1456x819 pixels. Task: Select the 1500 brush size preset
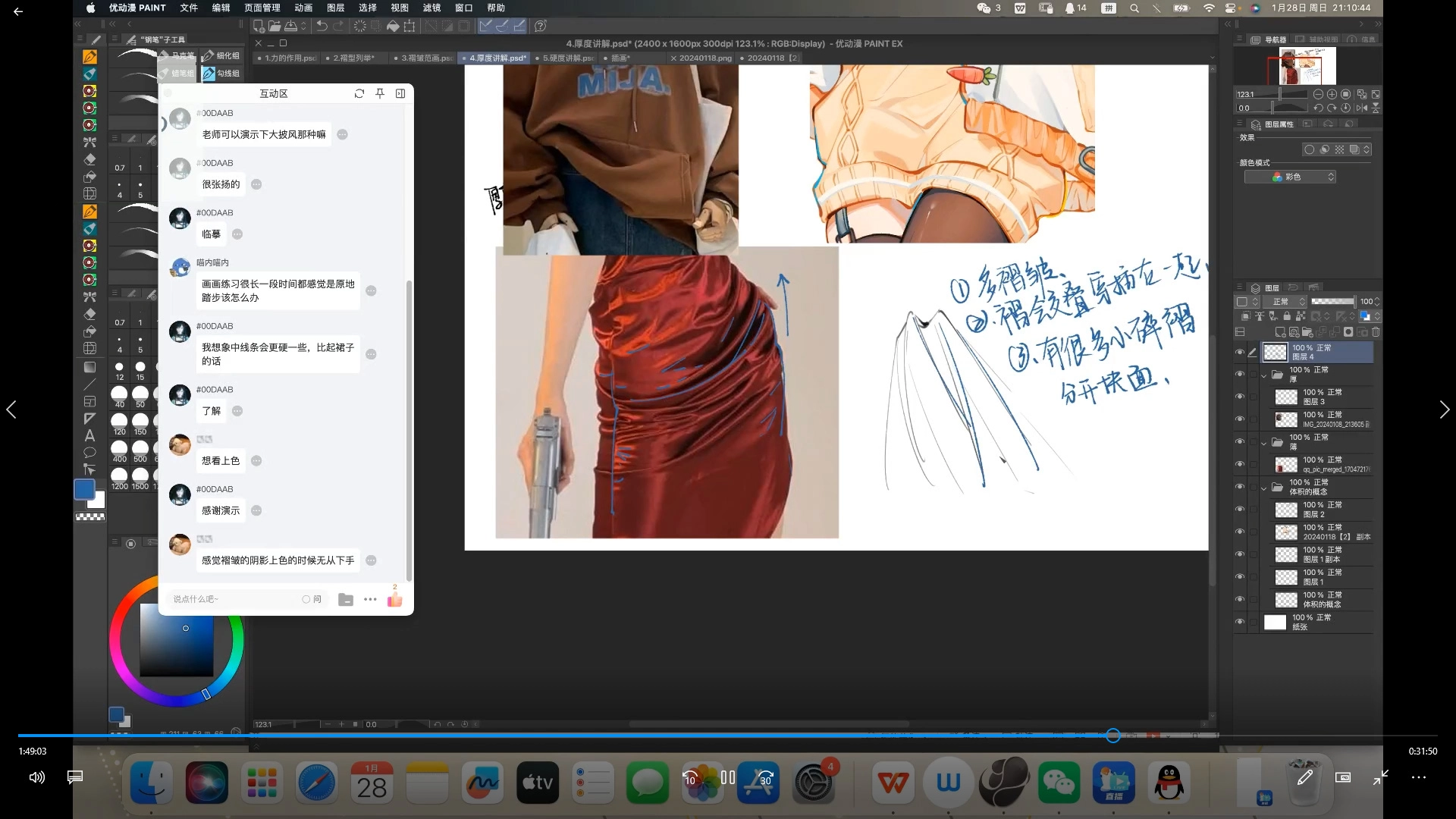click(x=140, y=479)
